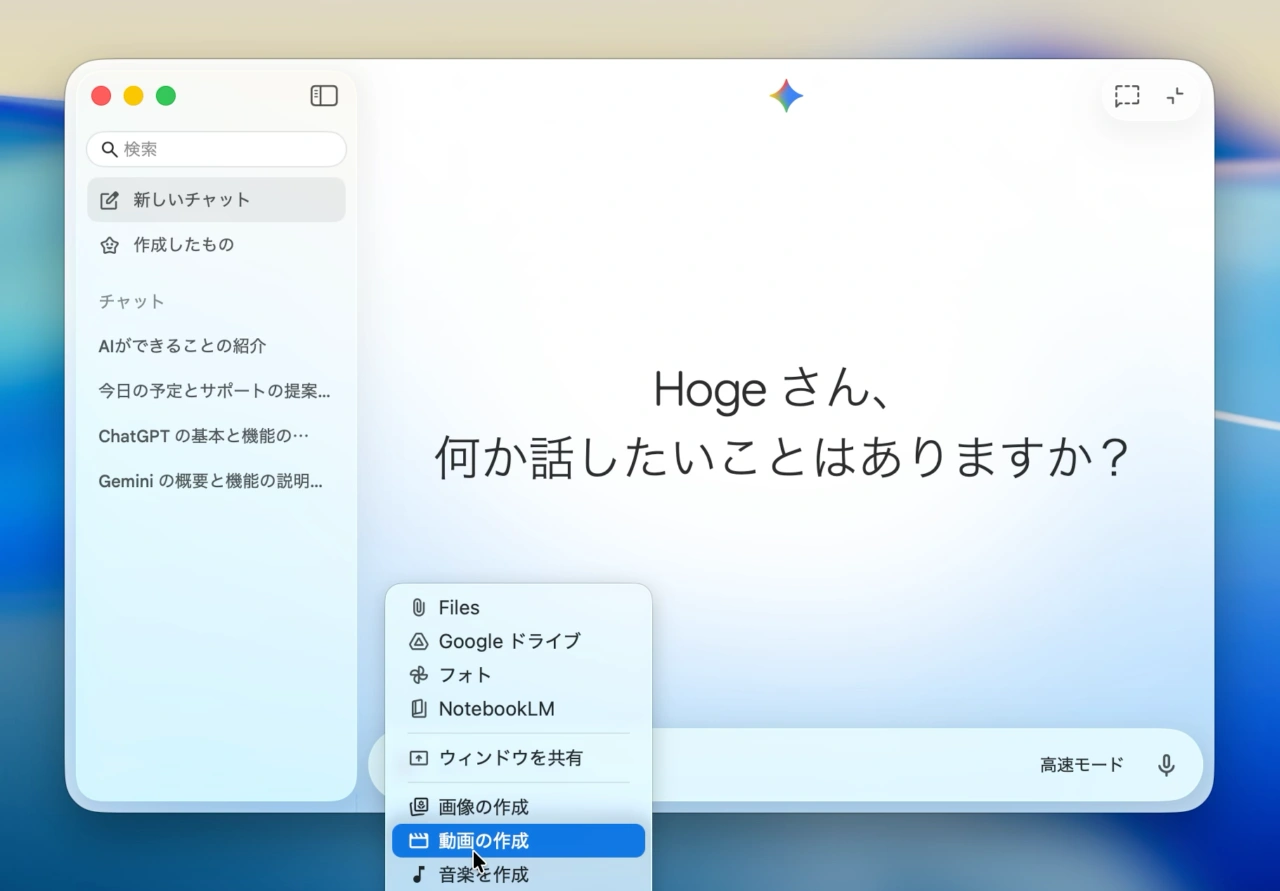Open the chat AIができることの紹介
The height and width of the screenshot is (891, 1280).
(181, 345)
